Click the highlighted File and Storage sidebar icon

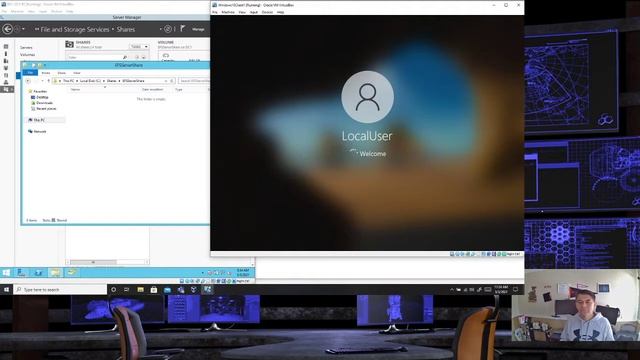(x=7, y=89)
